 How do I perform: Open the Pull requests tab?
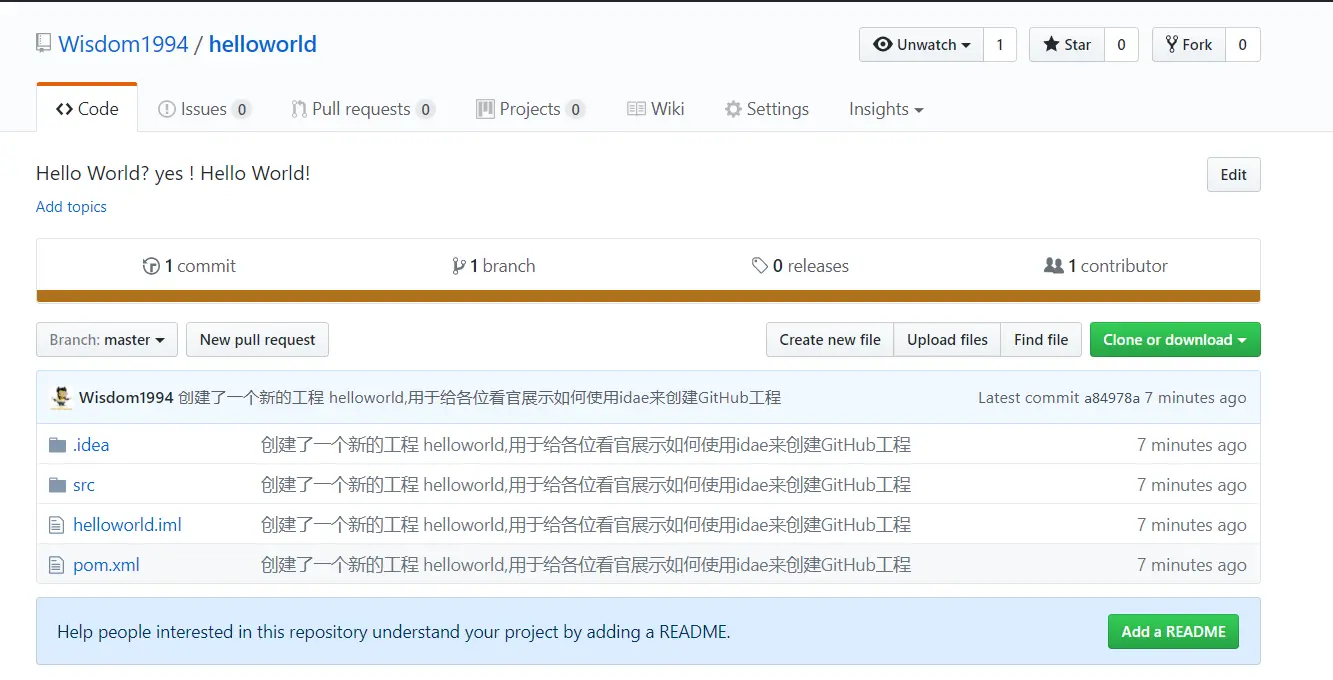pos(362,109)
